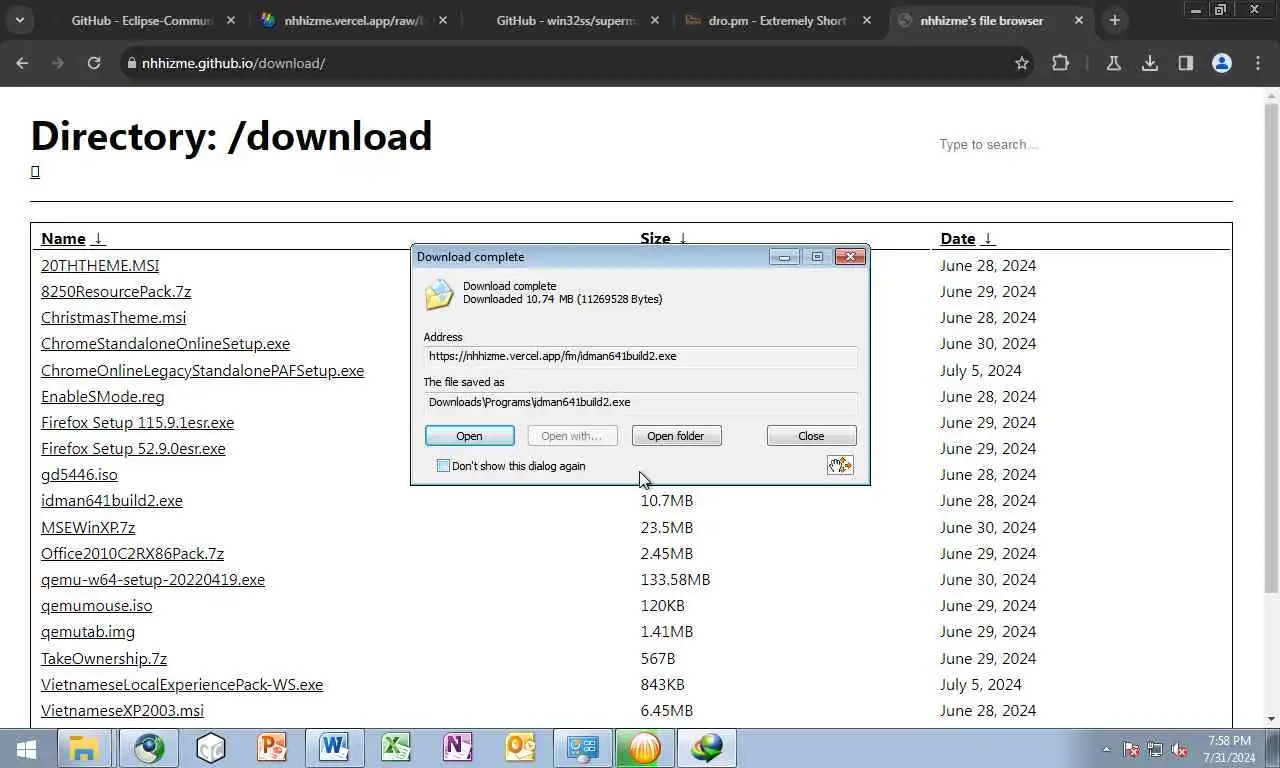The width and height of the screenshot is (1280, 768).
Task: Close the dro.pm tab
Action: pyautogui.click(x=867, y=20)
